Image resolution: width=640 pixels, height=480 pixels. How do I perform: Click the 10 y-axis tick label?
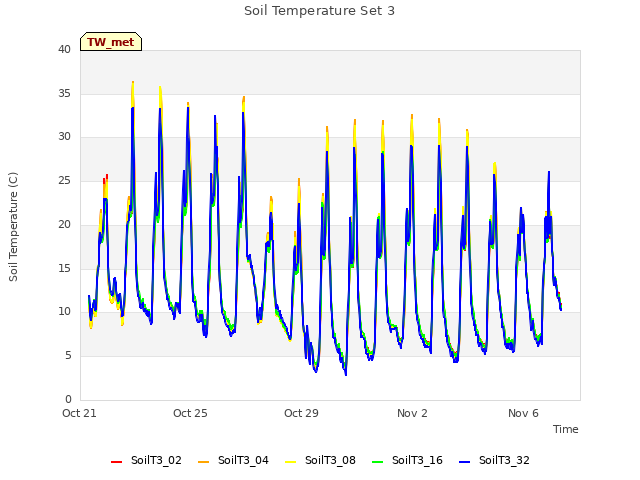pos(64,312)
